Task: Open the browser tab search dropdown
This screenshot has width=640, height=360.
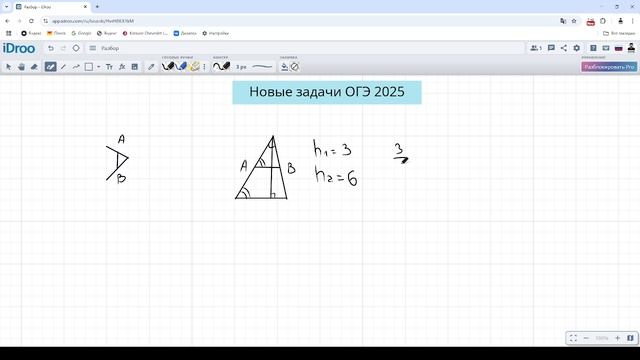Action: [6, 7]
